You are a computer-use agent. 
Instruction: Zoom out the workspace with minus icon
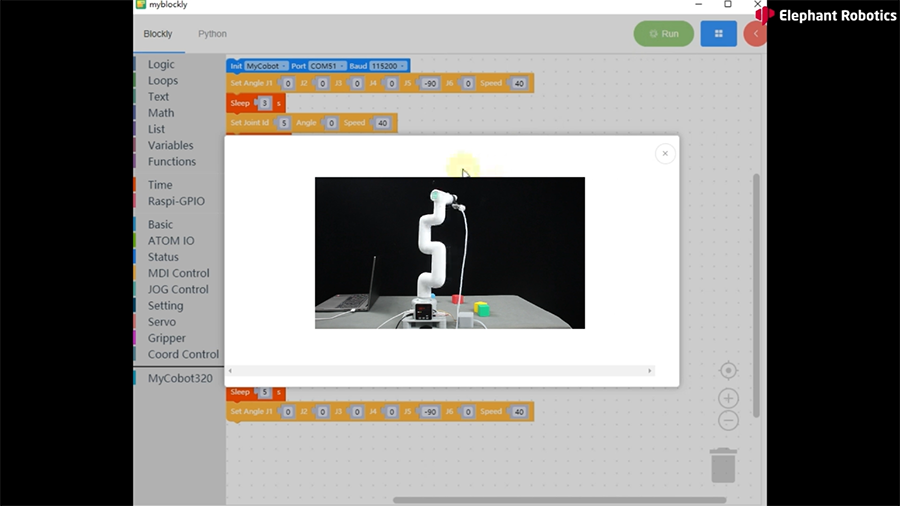728,421
